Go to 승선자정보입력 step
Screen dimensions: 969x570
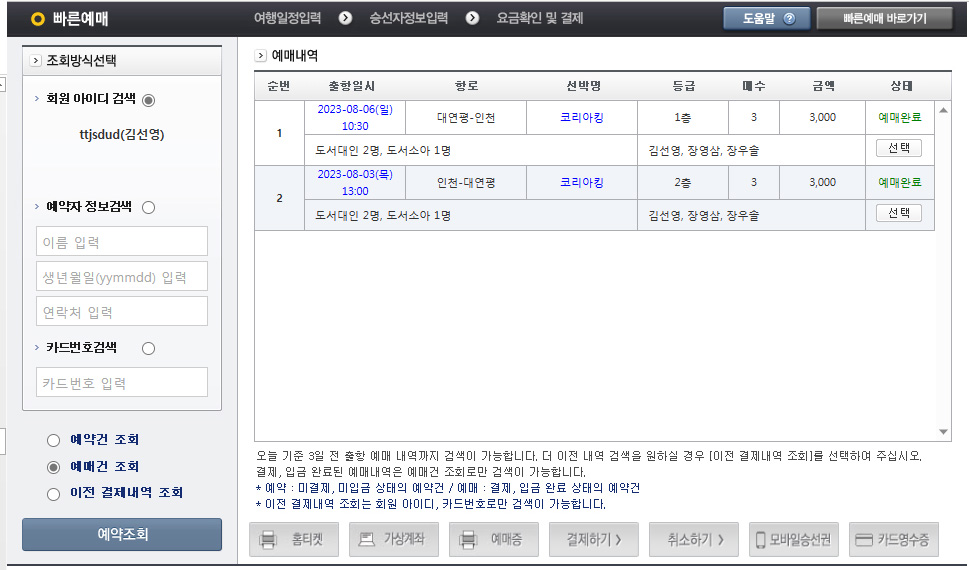pyautogui.click(x=408, y=18)
